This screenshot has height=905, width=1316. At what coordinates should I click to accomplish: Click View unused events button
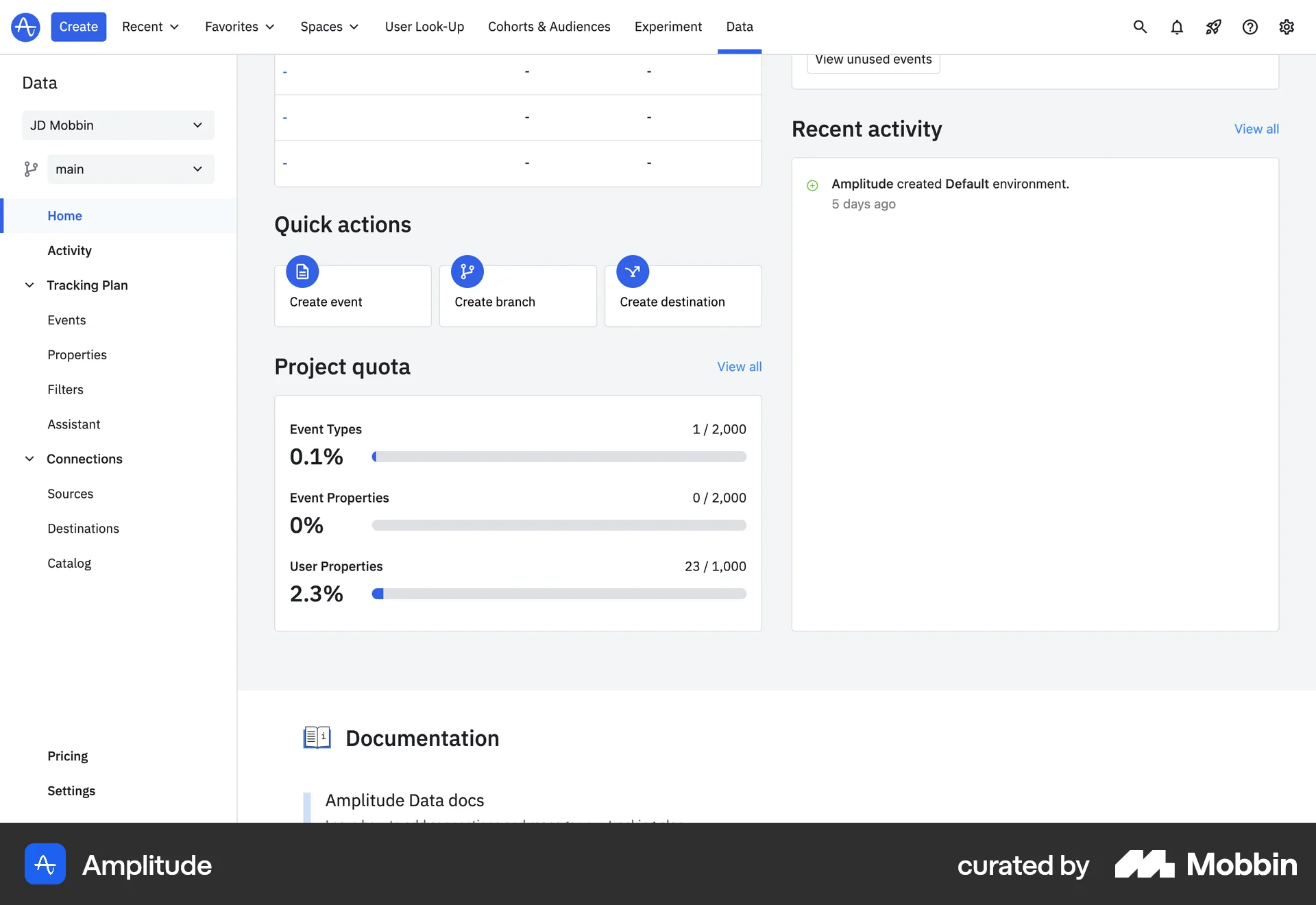point(873,60)
